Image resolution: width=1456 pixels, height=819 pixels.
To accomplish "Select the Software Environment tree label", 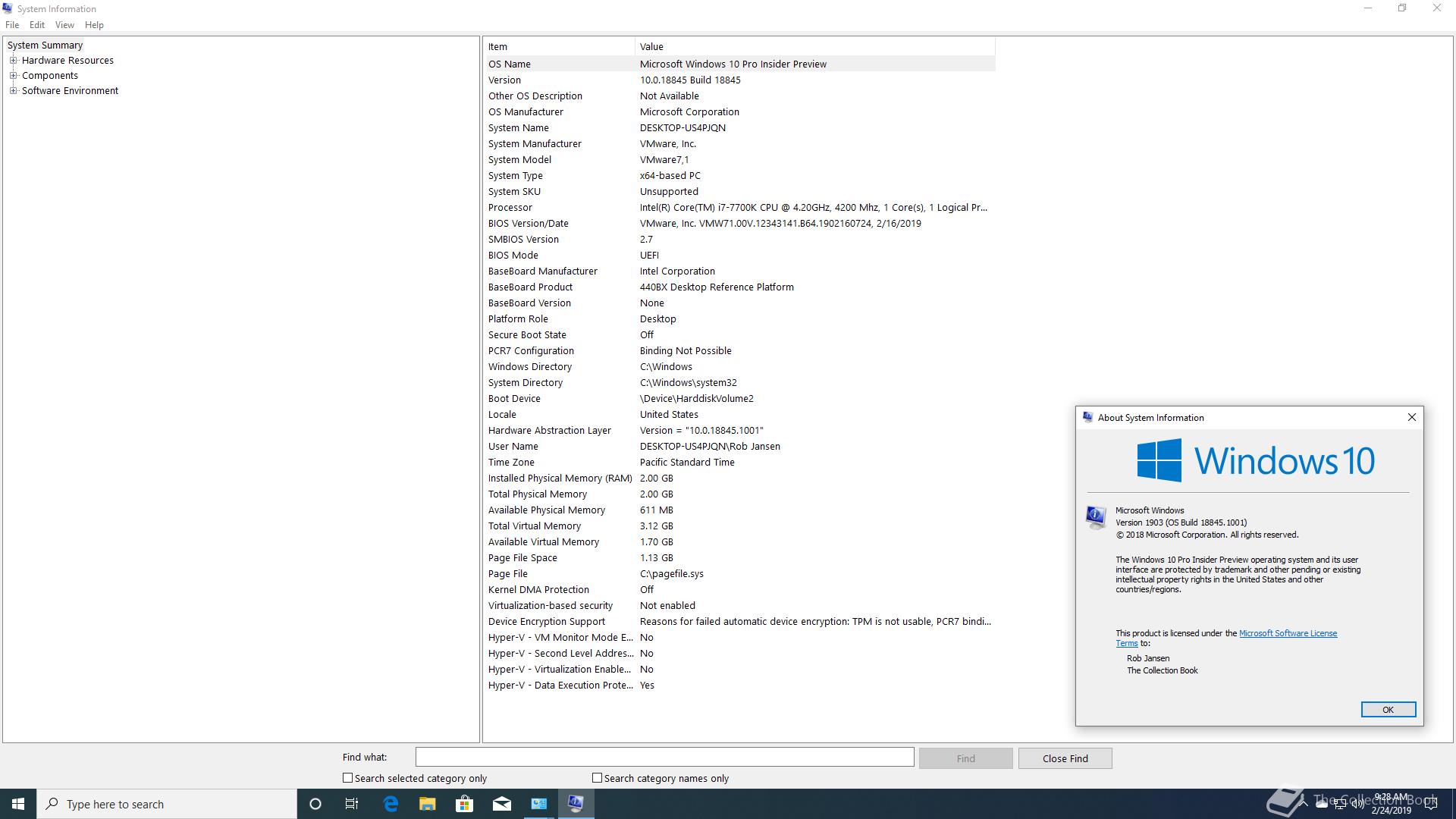I will 70,91.
